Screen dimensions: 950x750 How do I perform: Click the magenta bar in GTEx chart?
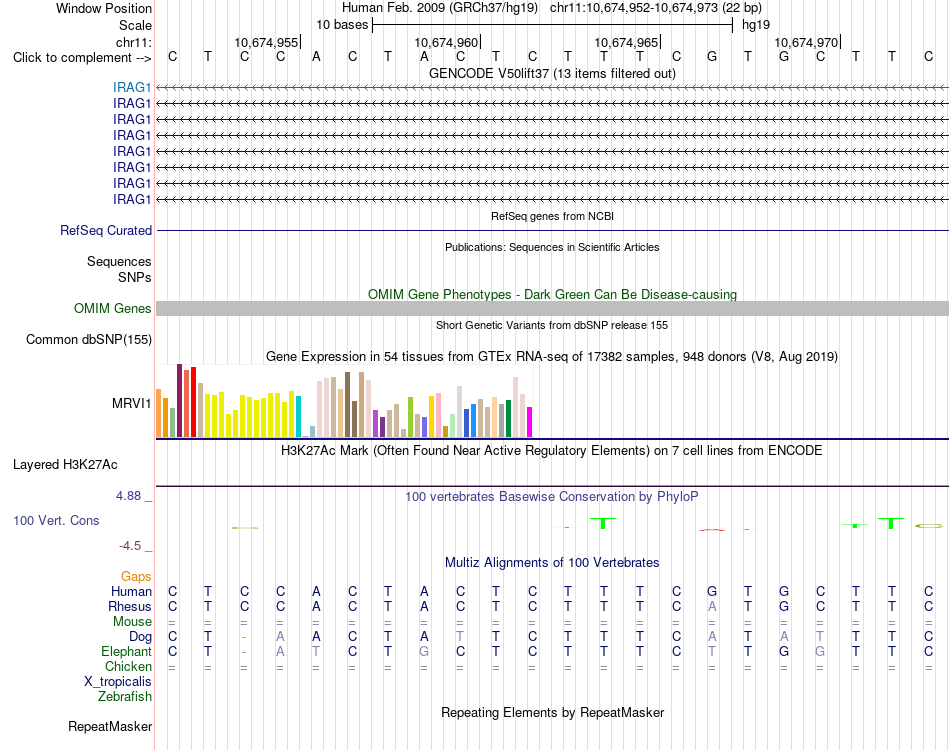[x=530, y=422]
